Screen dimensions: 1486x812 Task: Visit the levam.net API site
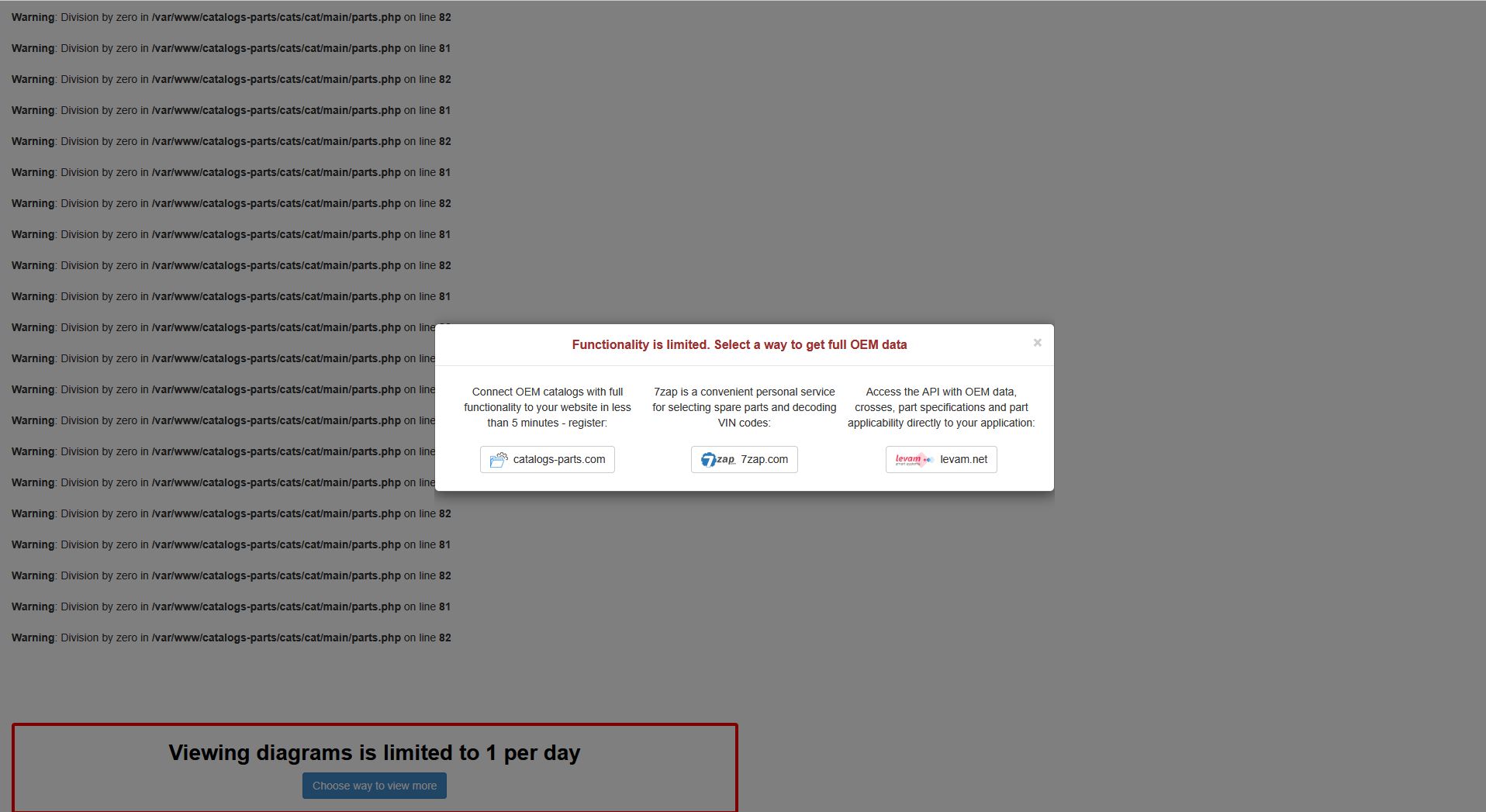tap(942, 459)
